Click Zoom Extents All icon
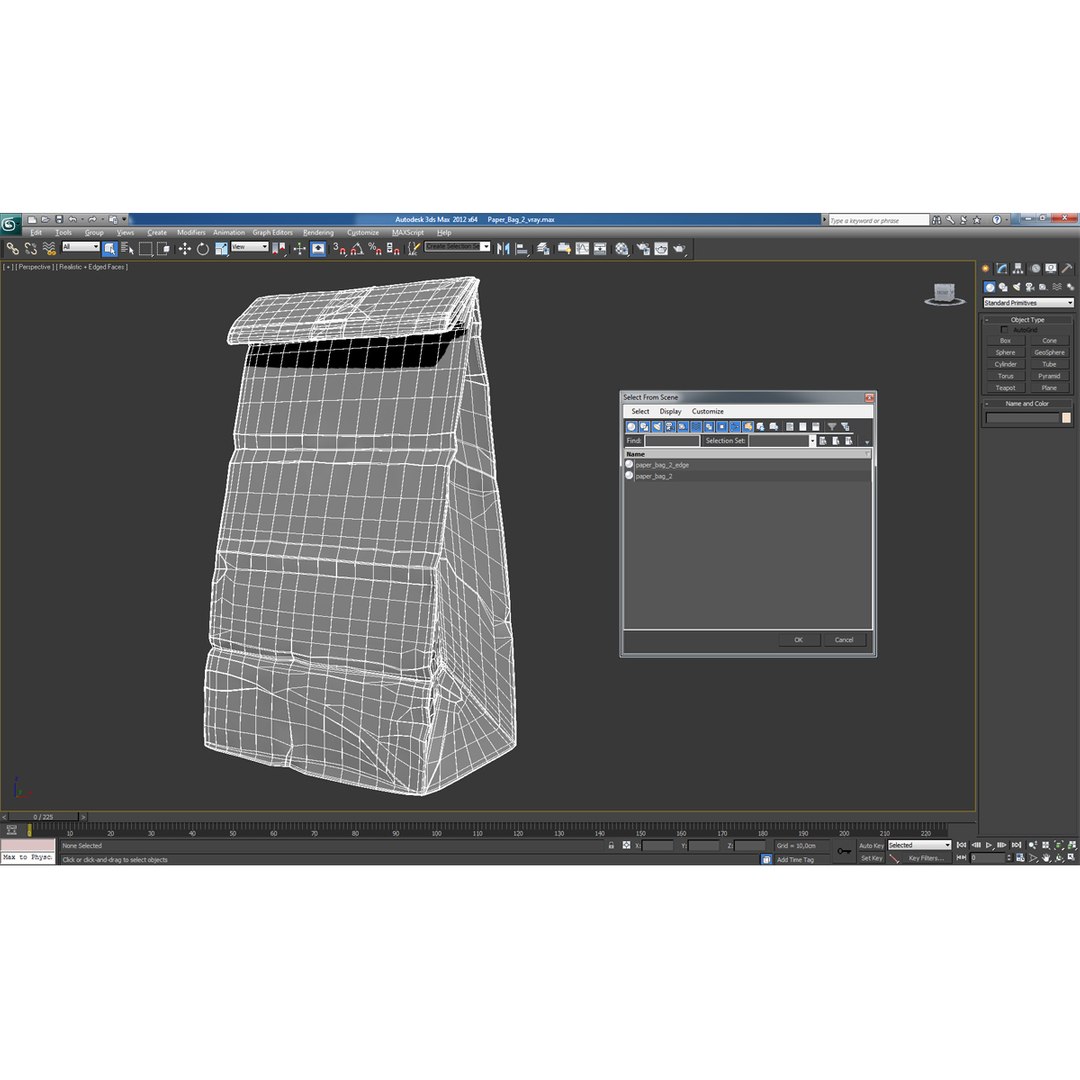This screenshot has height=1080, width=1080. pyautogui.click(x=1072, y=845)
